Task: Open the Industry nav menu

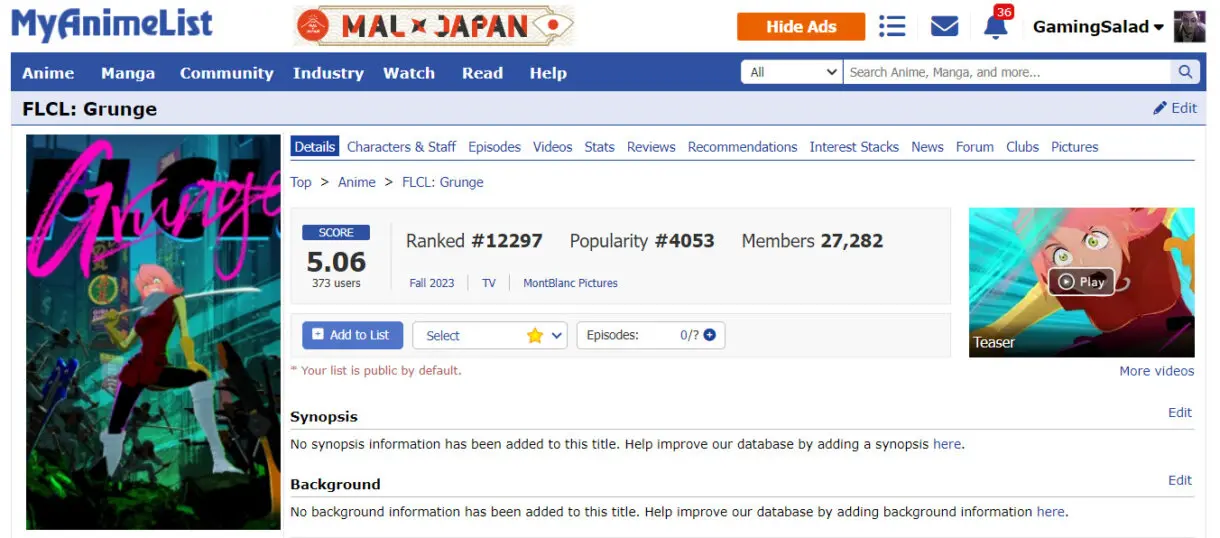Action: pyautogui.click(x=328, y=73)
